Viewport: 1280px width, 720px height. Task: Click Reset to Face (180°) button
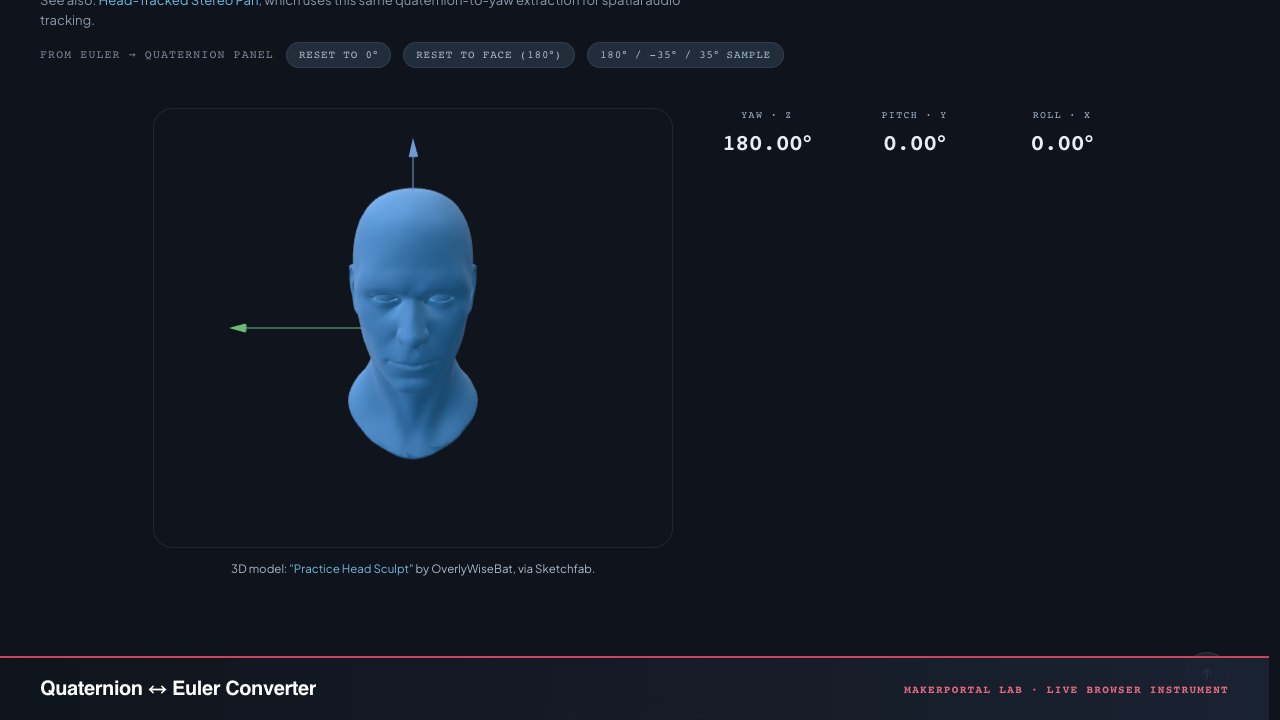coord(489,55)
